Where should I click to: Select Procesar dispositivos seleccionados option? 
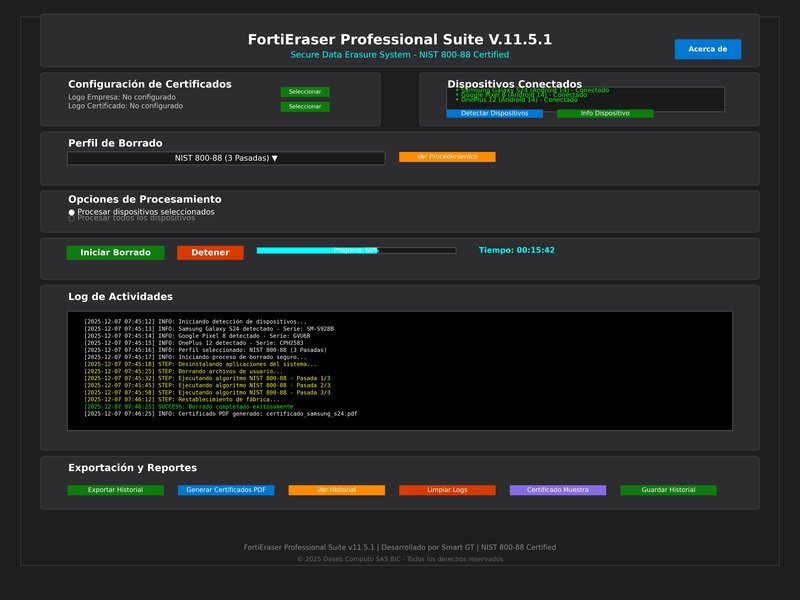click(72, 212)
